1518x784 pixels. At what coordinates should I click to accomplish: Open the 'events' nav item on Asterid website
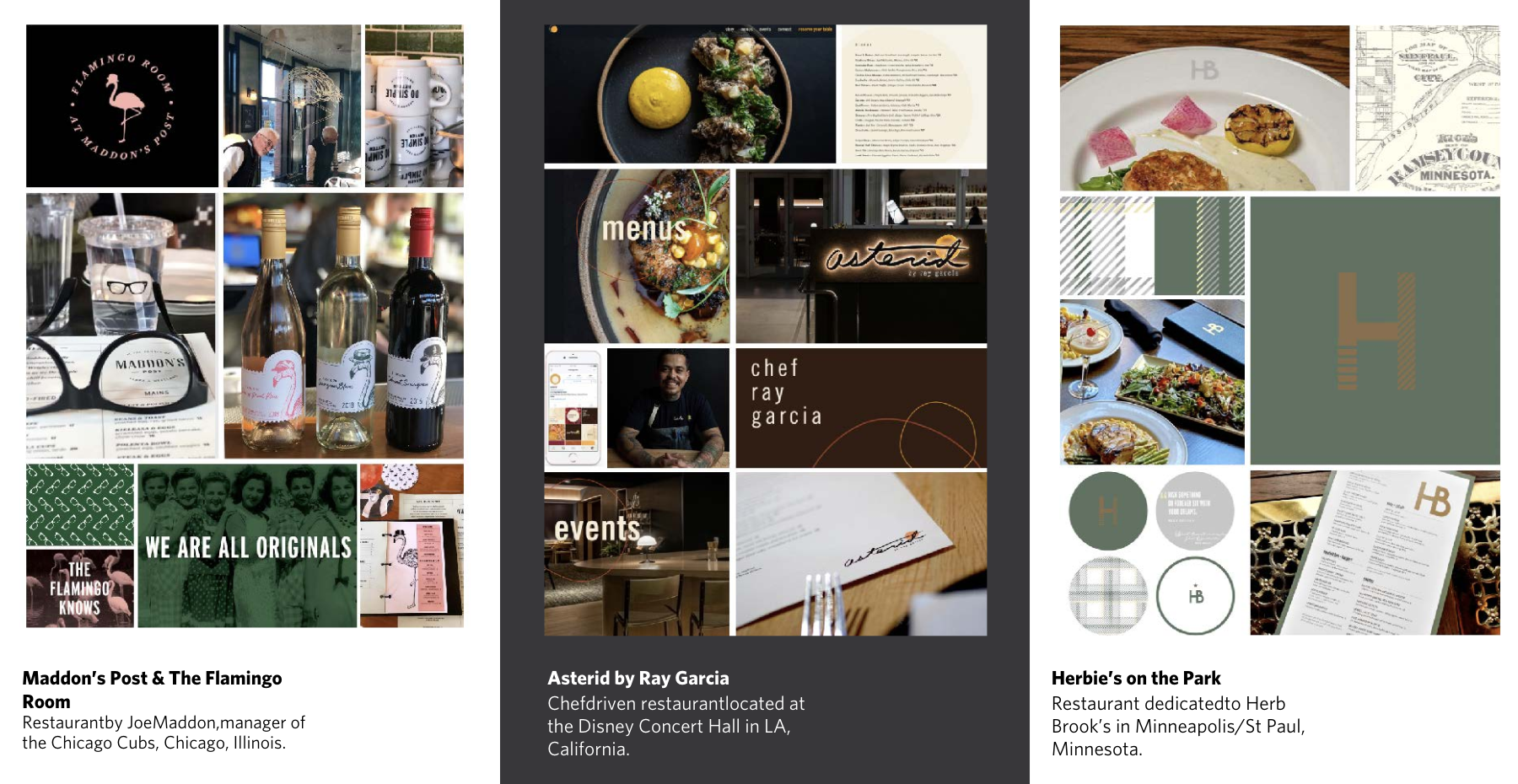tap(765, 30)
